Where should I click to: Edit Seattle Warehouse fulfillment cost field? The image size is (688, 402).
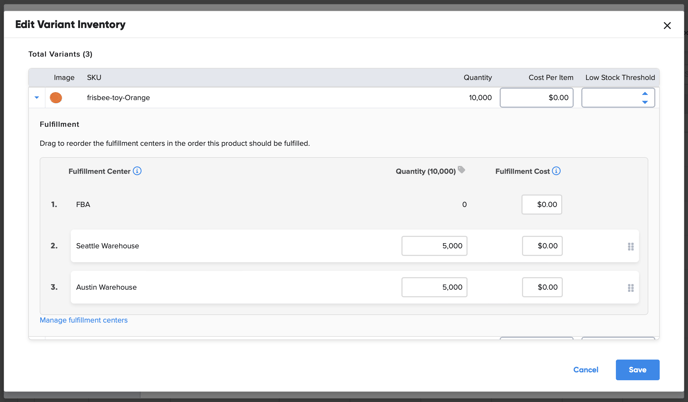tap(542, 246)
